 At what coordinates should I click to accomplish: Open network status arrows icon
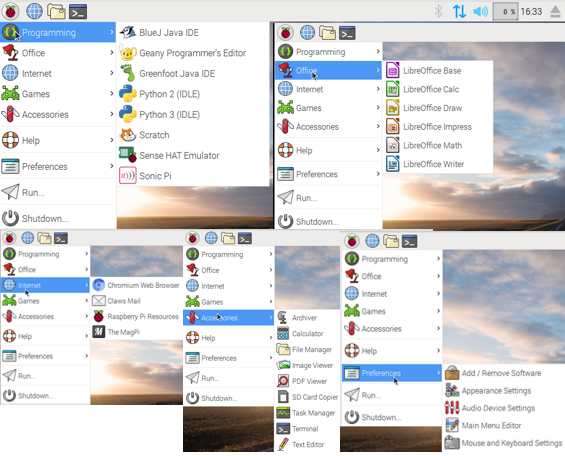click(x=459, y=12)
